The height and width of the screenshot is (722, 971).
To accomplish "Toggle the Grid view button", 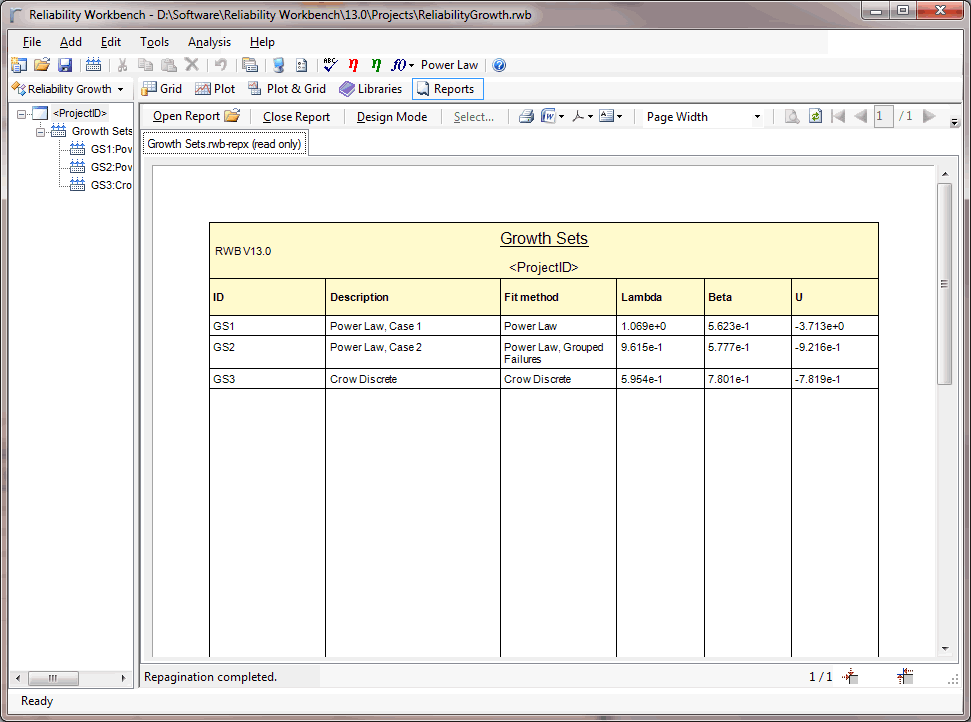I will coord(162,89).
